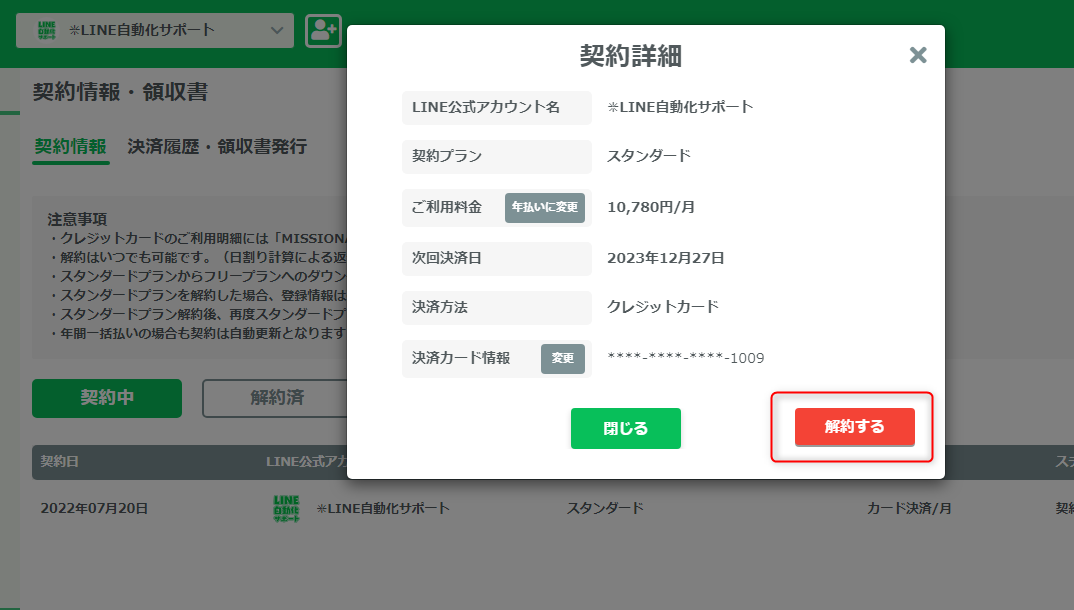Click the 契約中 filter button
This screenshot has width=1074, height=610.
(x=107, y=398)
